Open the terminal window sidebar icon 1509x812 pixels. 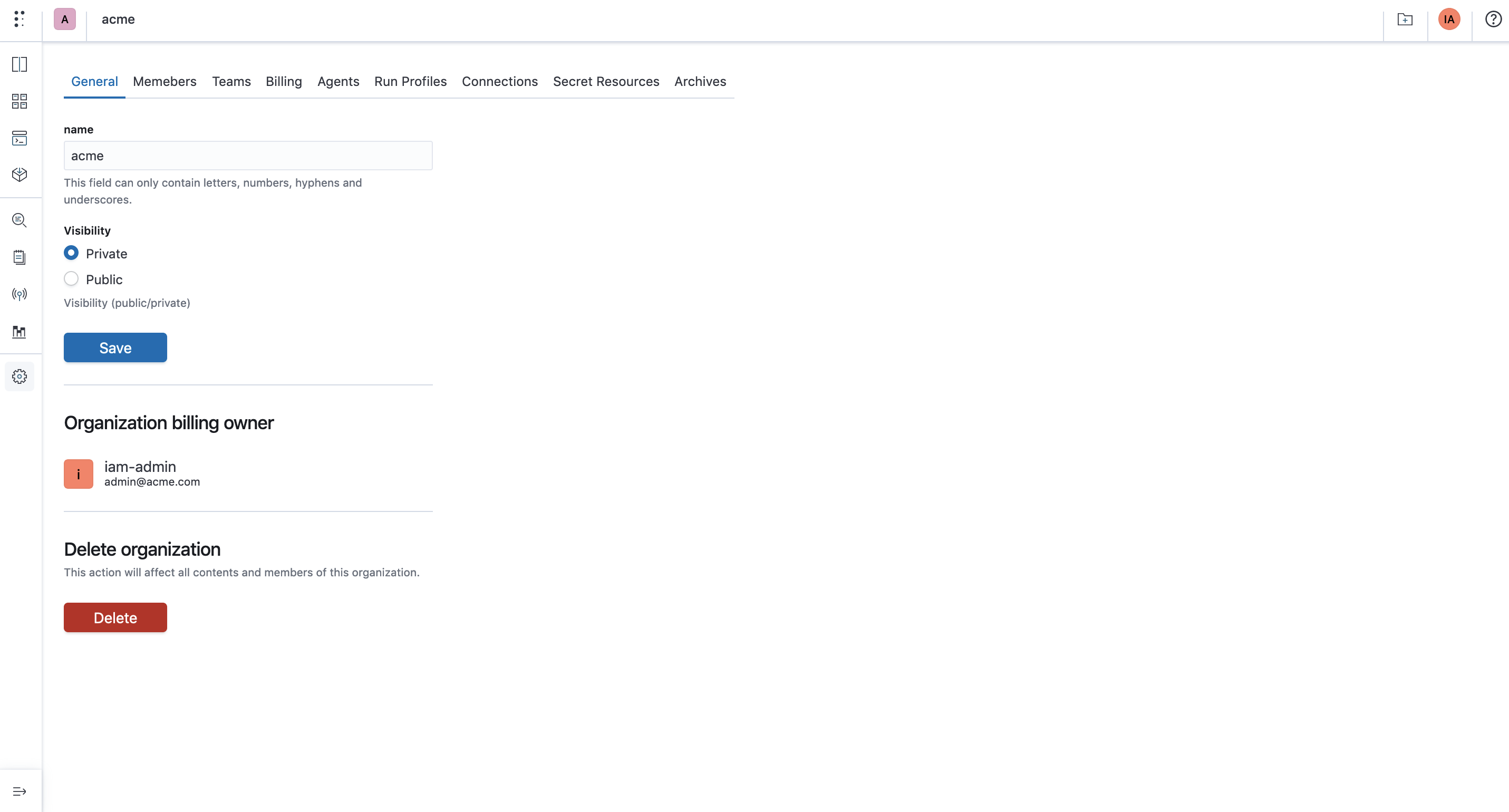(20, 138)
